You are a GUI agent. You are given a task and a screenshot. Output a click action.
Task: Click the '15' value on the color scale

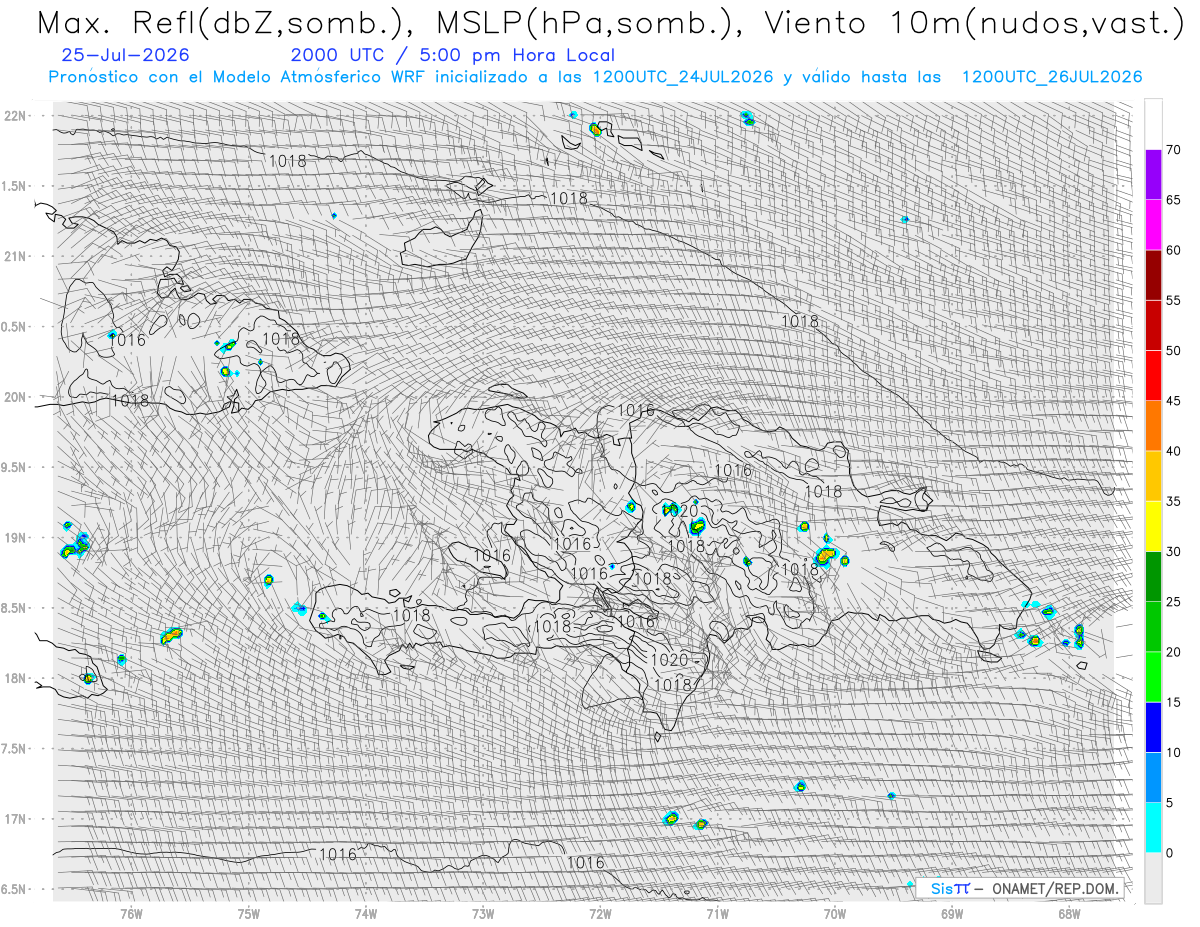1174,702
